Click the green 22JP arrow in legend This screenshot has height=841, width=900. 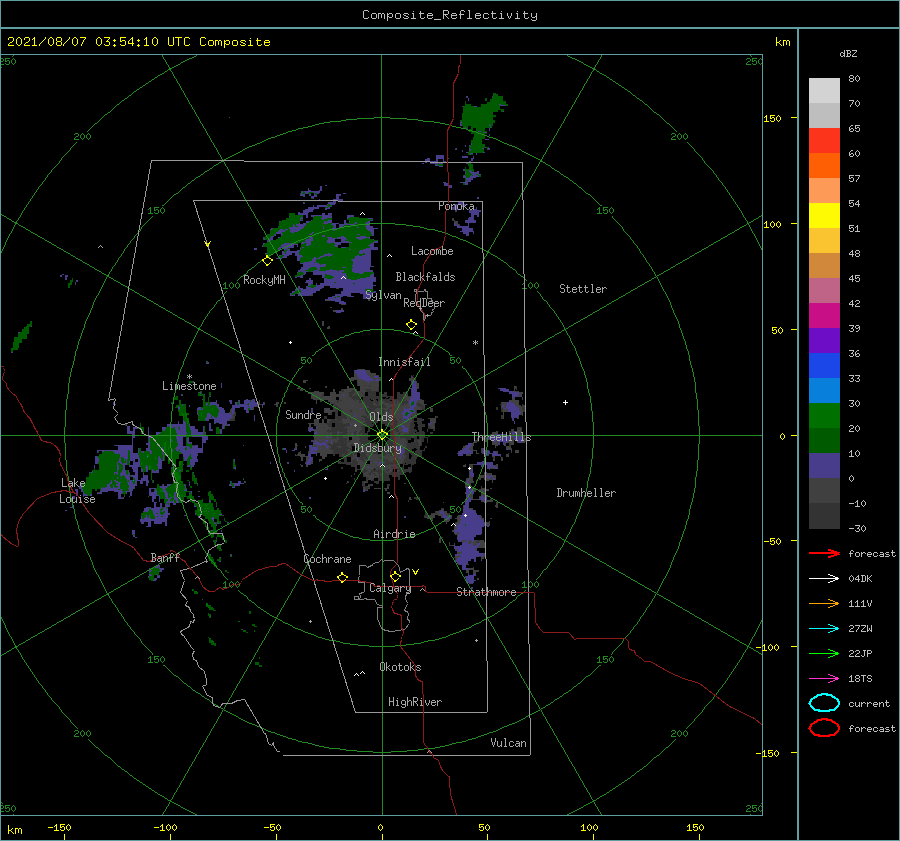coord(824,653)
